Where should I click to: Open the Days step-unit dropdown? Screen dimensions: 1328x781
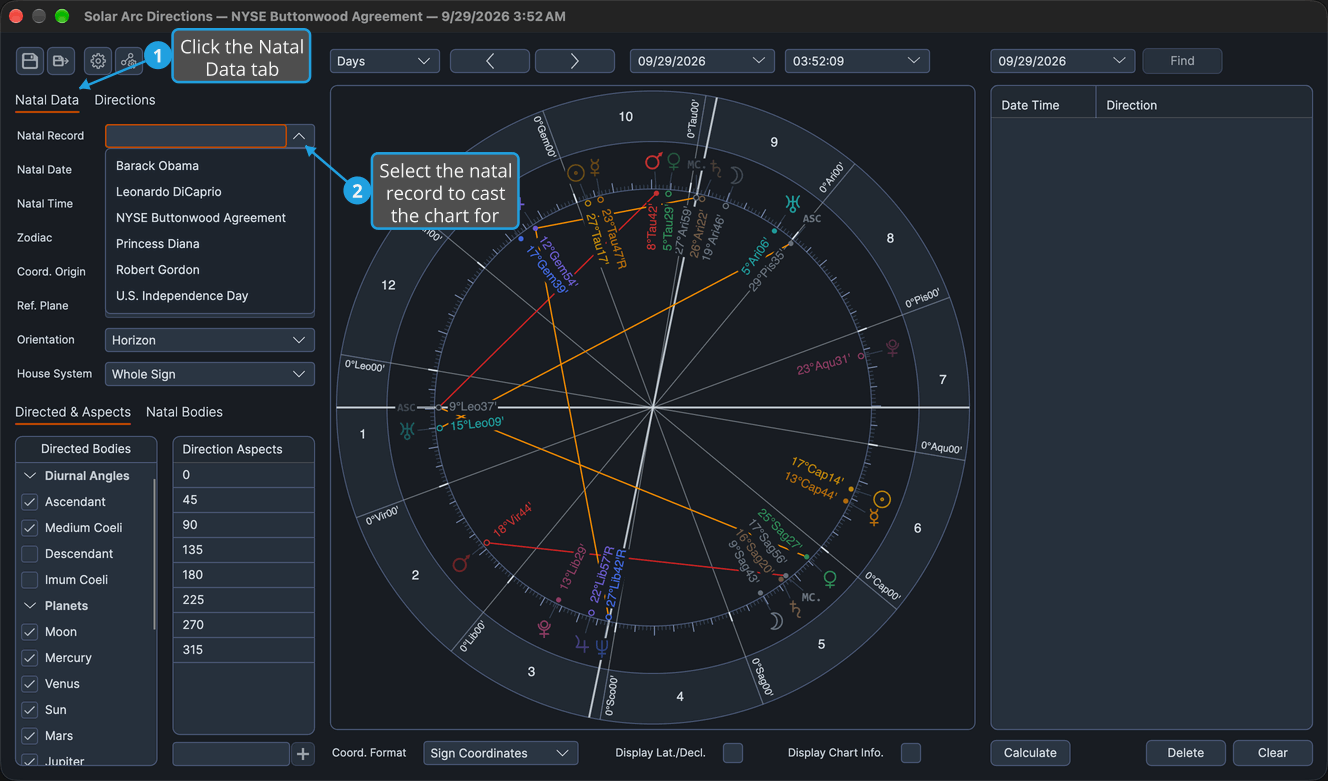[x=385, y=61]
